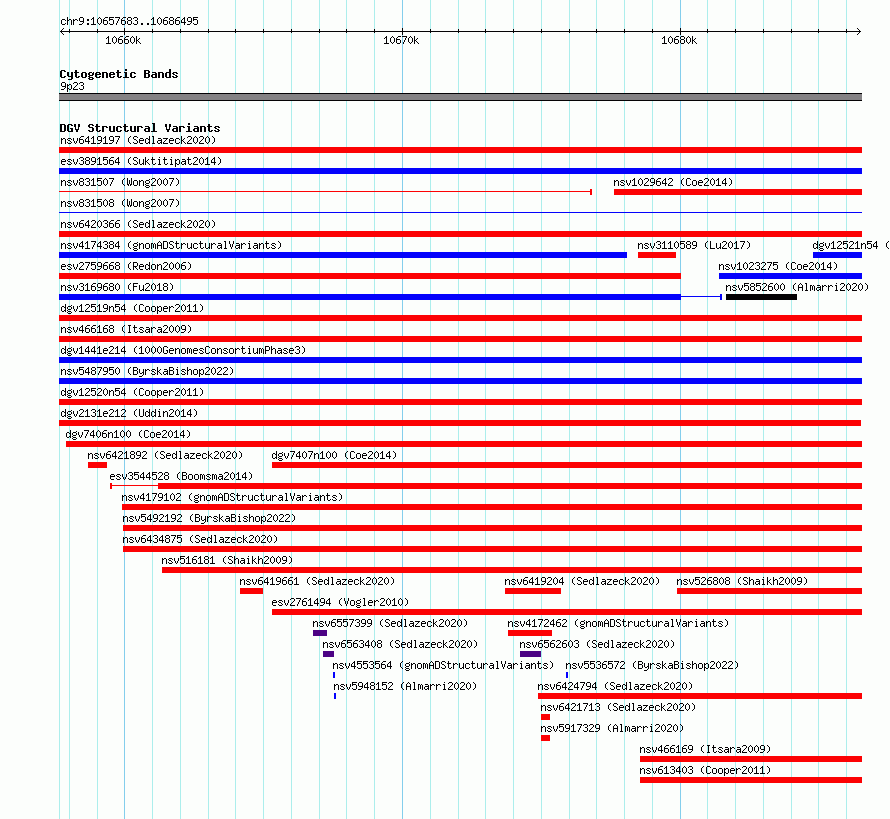890x819 pixels.
Task: Click nsv6562603 (Sedlazeck2020) label
Action: click(597, 644)
